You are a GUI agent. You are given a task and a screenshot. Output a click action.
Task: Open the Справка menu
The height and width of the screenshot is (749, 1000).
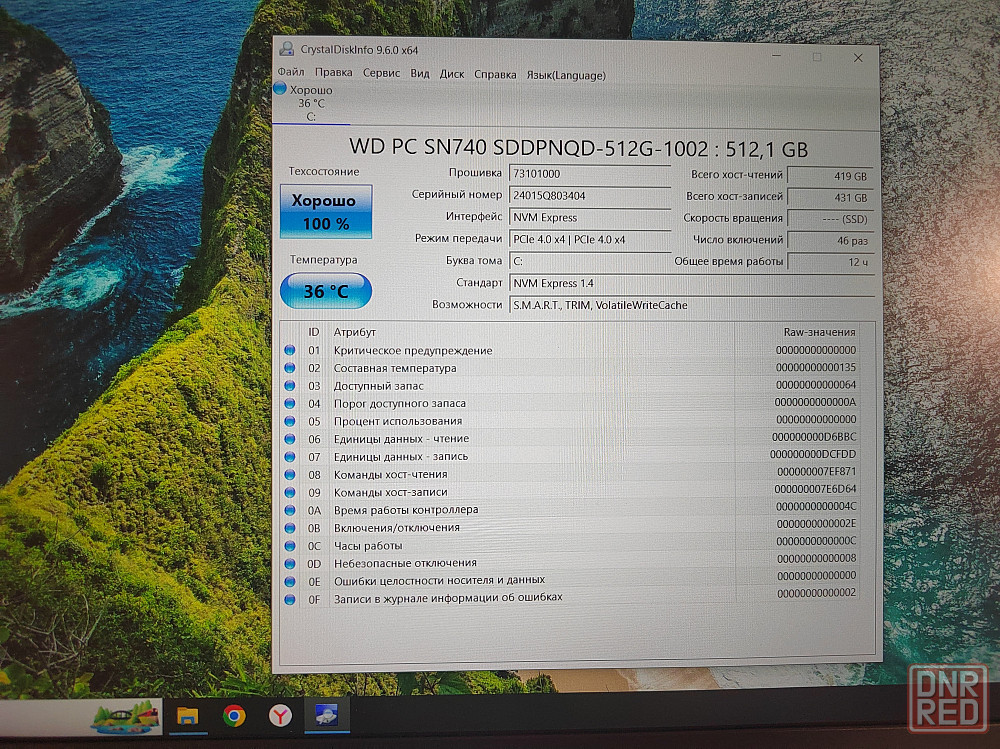point(495,75)
